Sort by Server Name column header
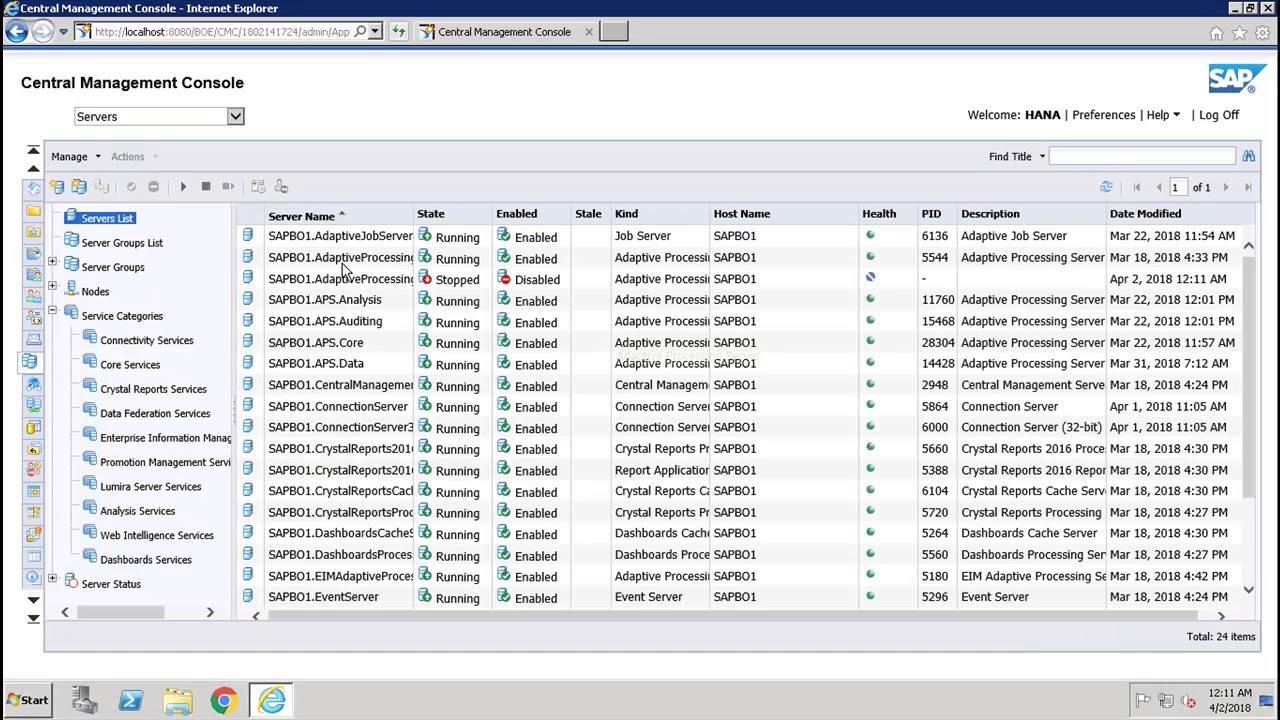The height and width of the screenshot is (720, 1280). (x=301, y=216)
